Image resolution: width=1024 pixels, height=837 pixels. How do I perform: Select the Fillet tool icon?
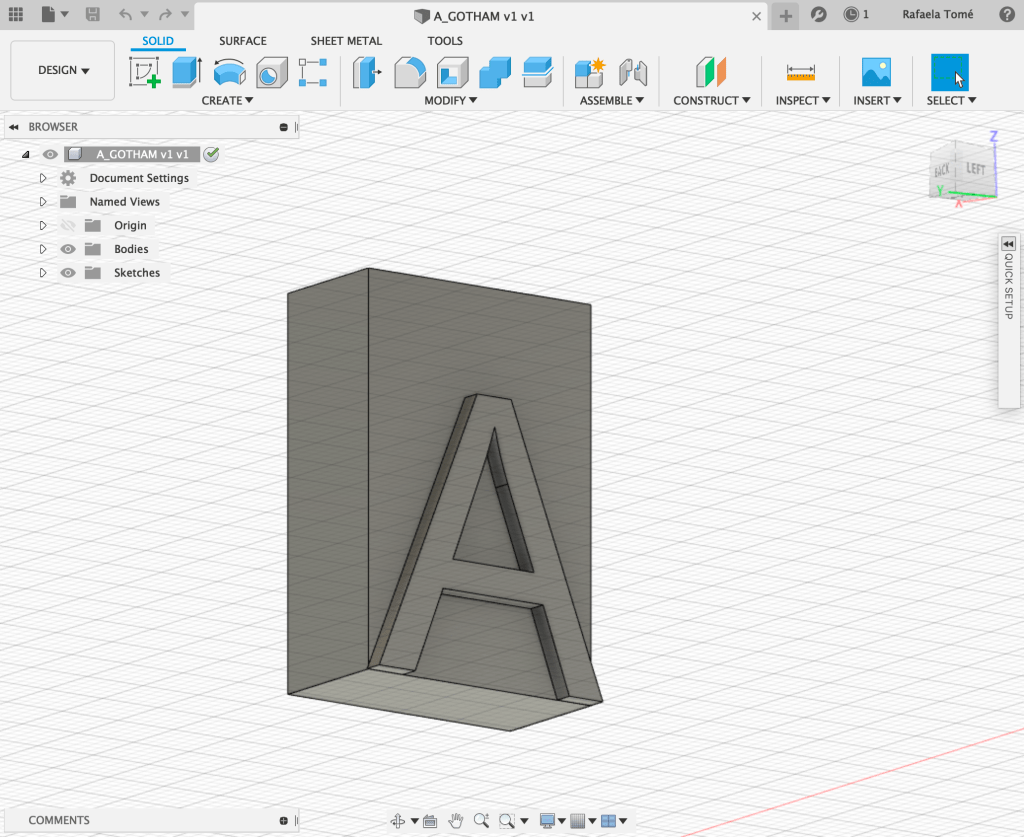(x=410, y=73)
